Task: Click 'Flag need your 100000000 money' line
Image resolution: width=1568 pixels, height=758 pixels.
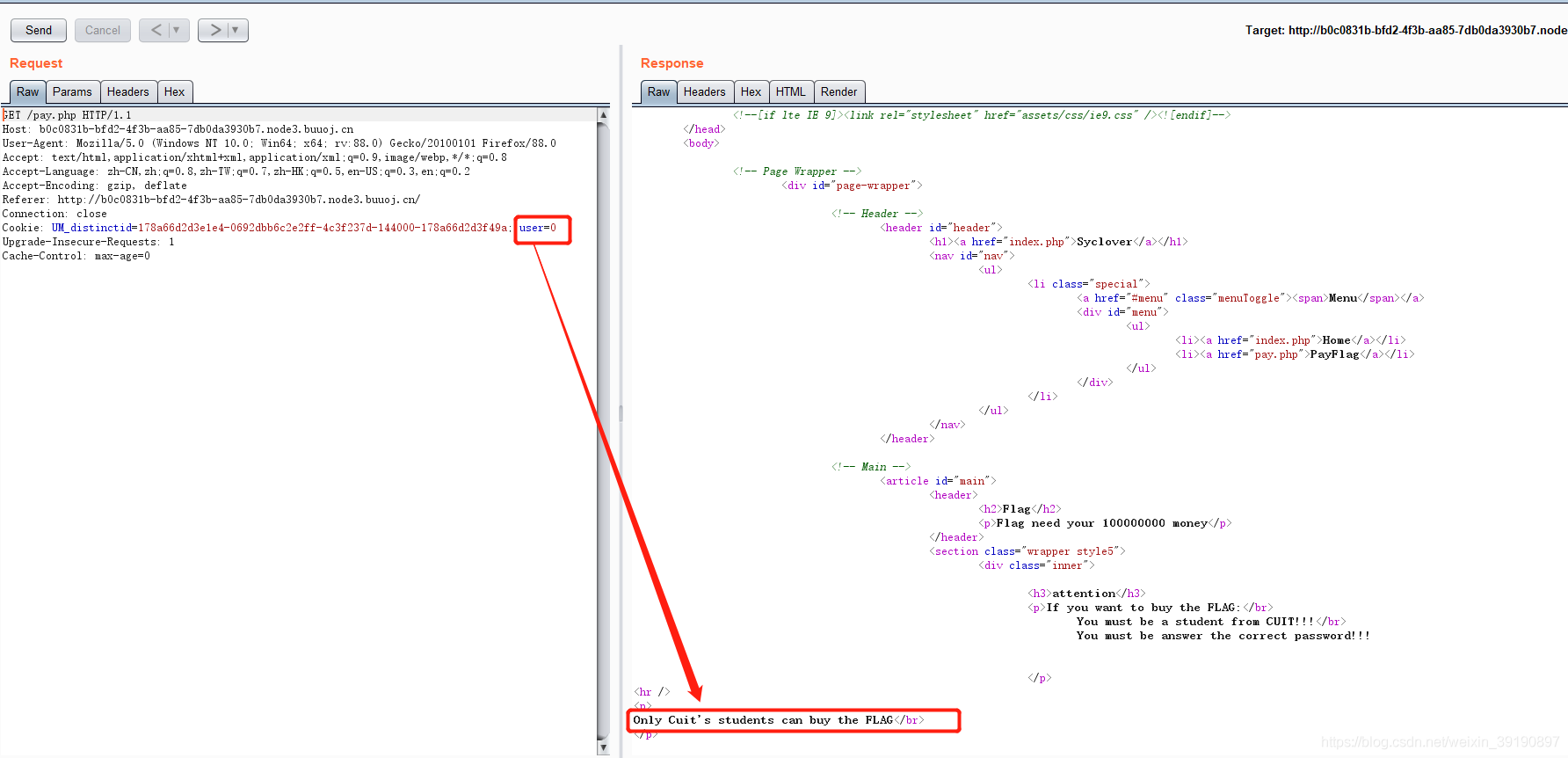Action: [x=1106, y=523]
